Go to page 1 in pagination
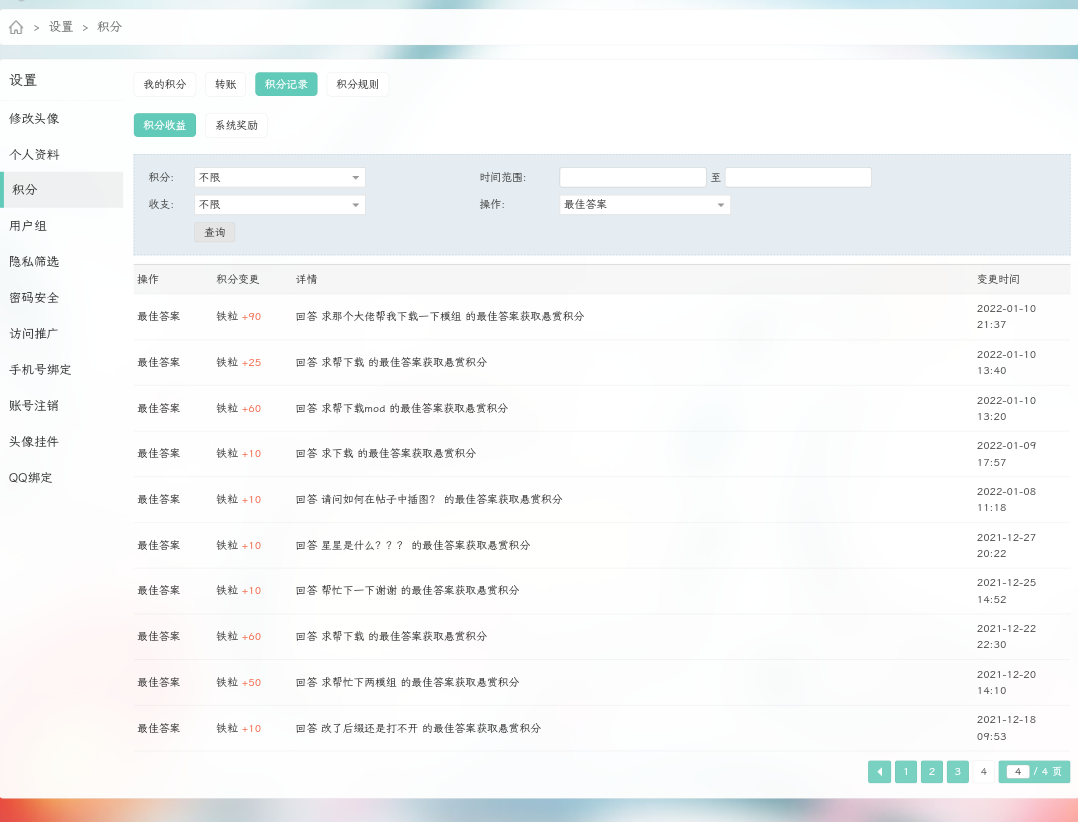The width and height of the screenshot is (1078, 822). coord(905,772)
